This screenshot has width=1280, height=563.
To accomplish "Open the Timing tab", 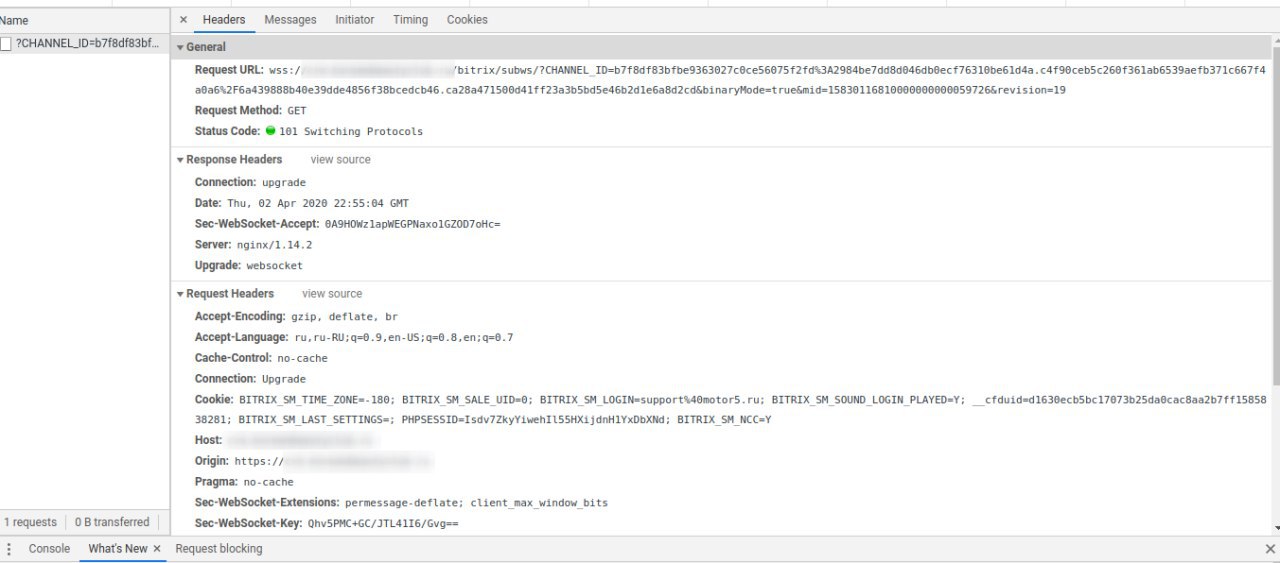I will click(410, 20).
